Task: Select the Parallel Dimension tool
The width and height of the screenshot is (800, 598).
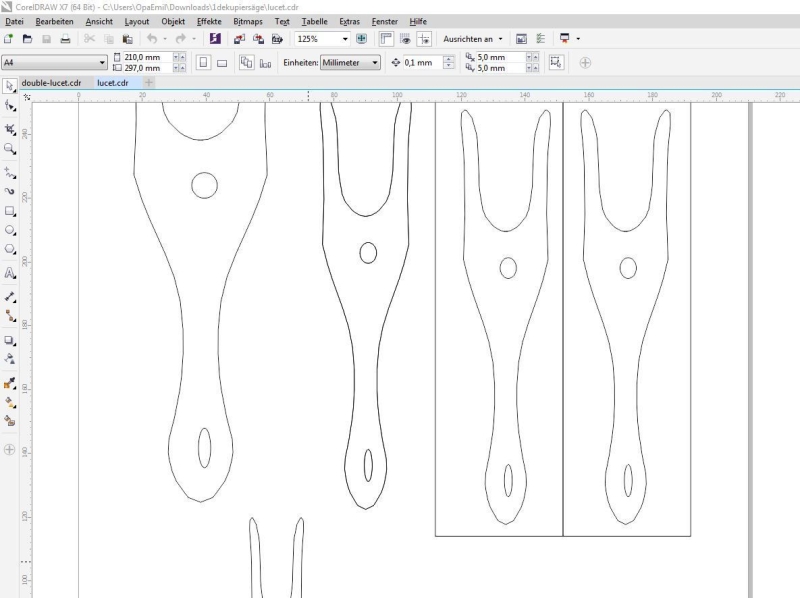Action: click(10, 297)
